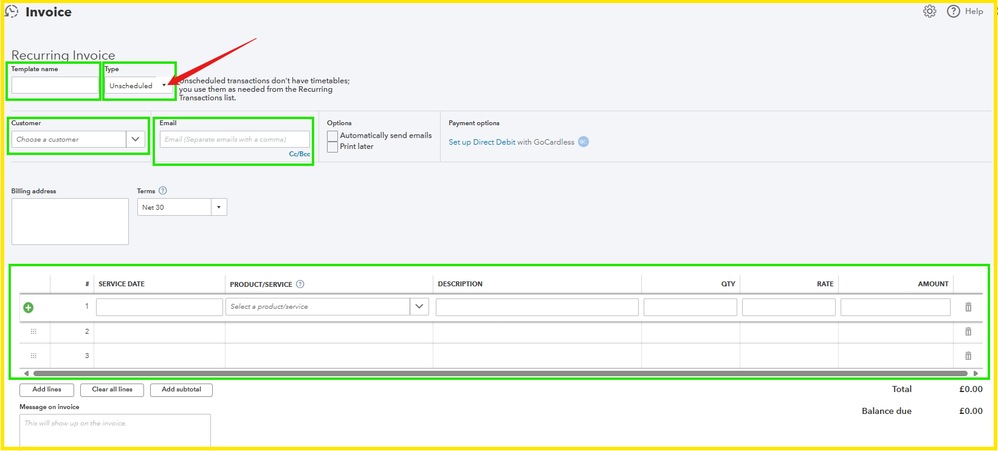Image resolution: width=998 pixels, height=451 pixels.
Task: Click the Balance due label
Action: coord(887,412)
